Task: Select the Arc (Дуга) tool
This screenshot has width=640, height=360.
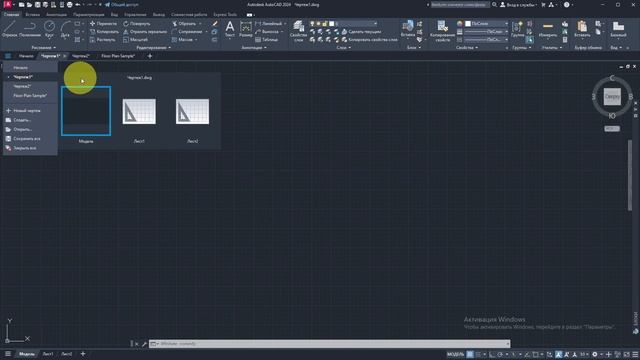Action: 65,29
